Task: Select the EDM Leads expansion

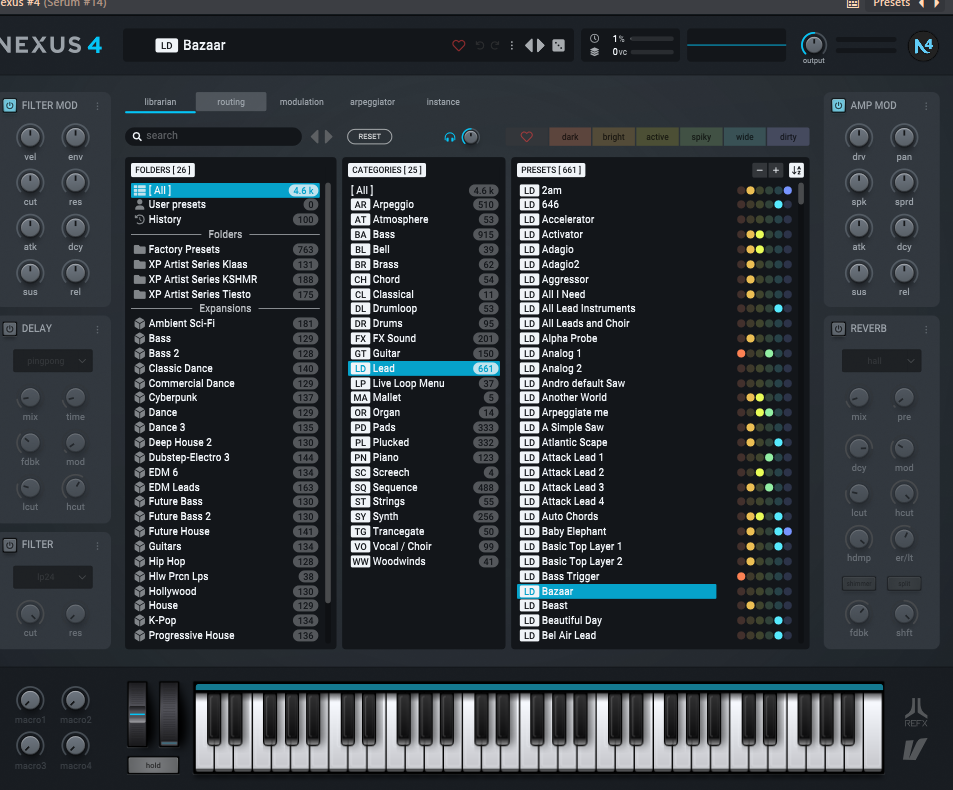Action: coord(225,487)
